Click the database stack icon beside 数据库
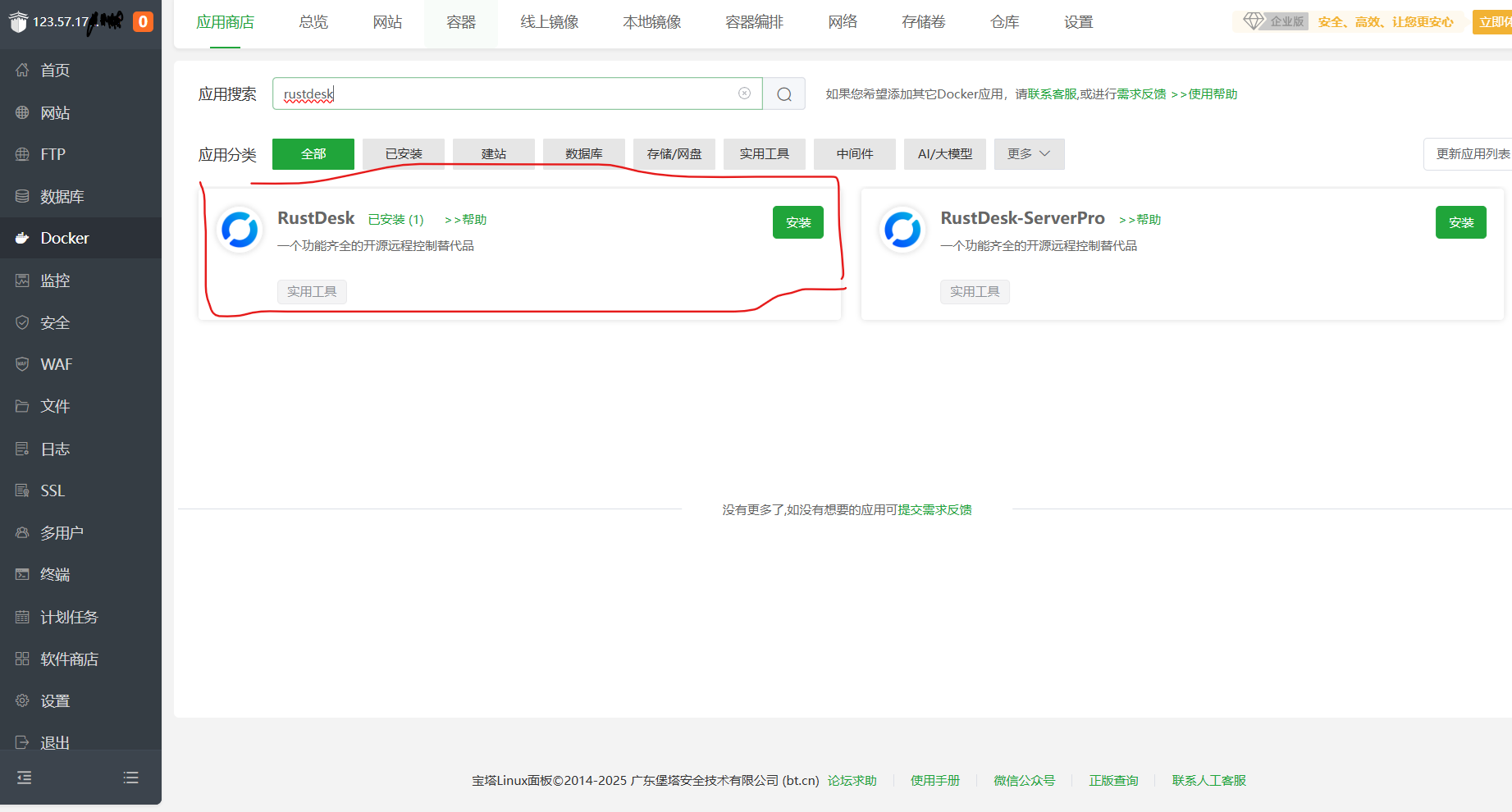The height and width of the screenshot is (812, 1512). [22, 196]
